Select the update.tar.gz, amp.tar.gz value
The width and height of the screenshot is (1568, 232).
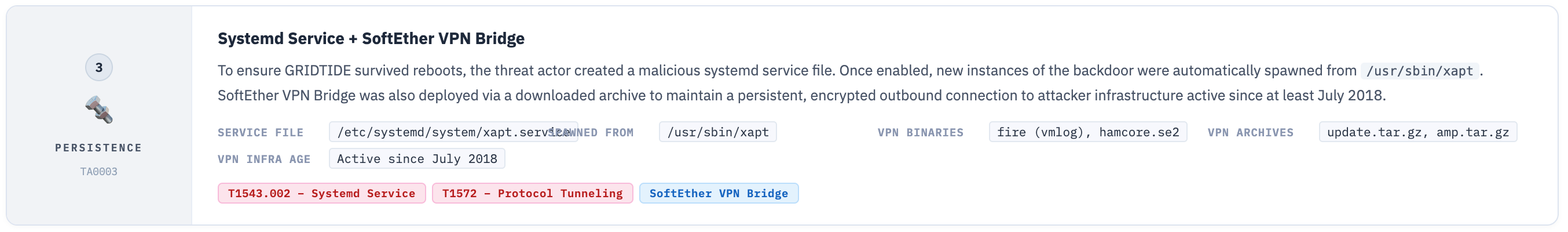point(1417,132)
